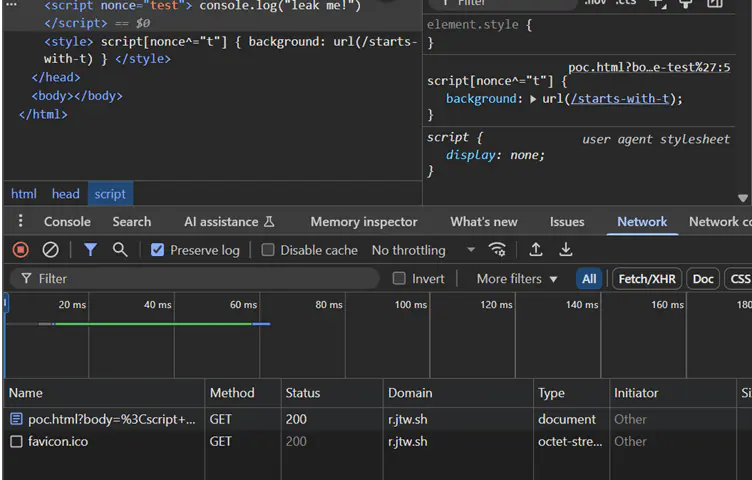
Task: Open the DevTools drawer three-dot menu
Action: [x=20, y=222]
